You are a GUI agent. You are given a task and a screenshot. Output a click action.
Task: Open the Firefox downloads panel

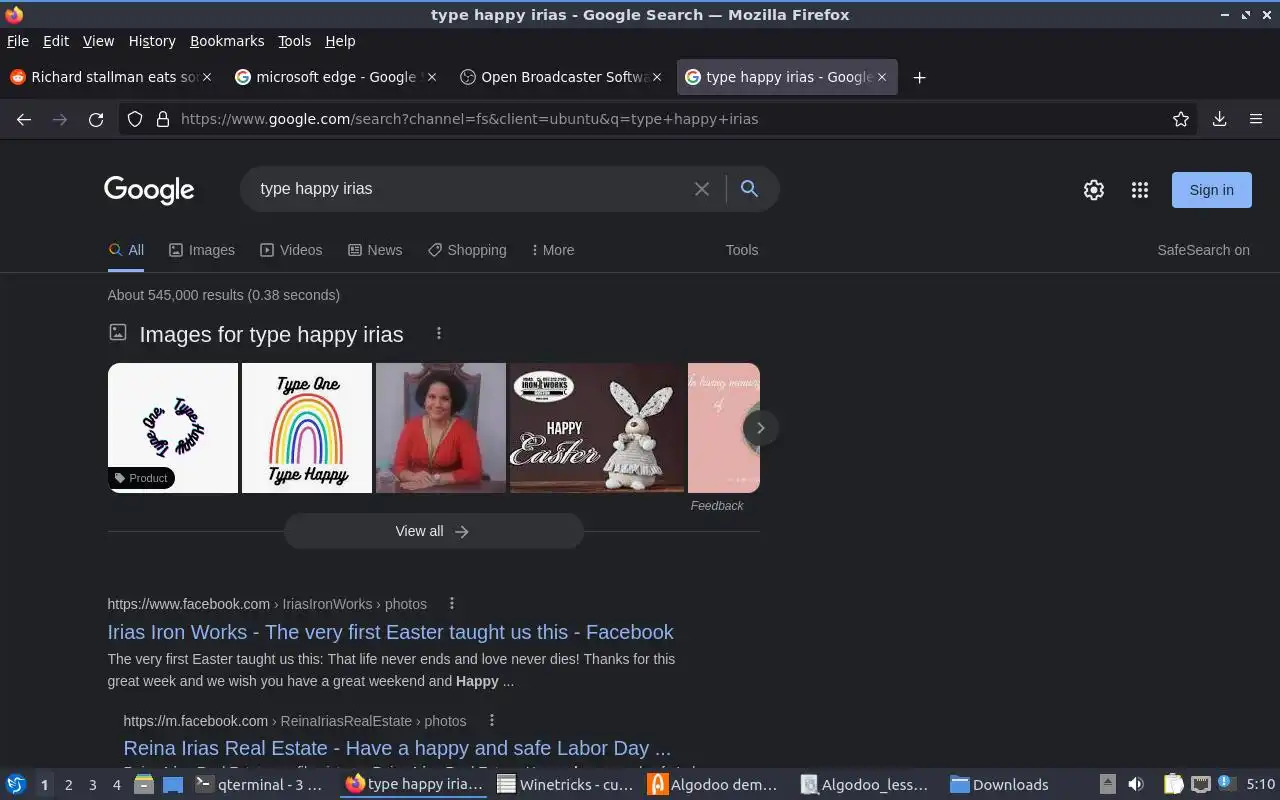[1220, 119]
